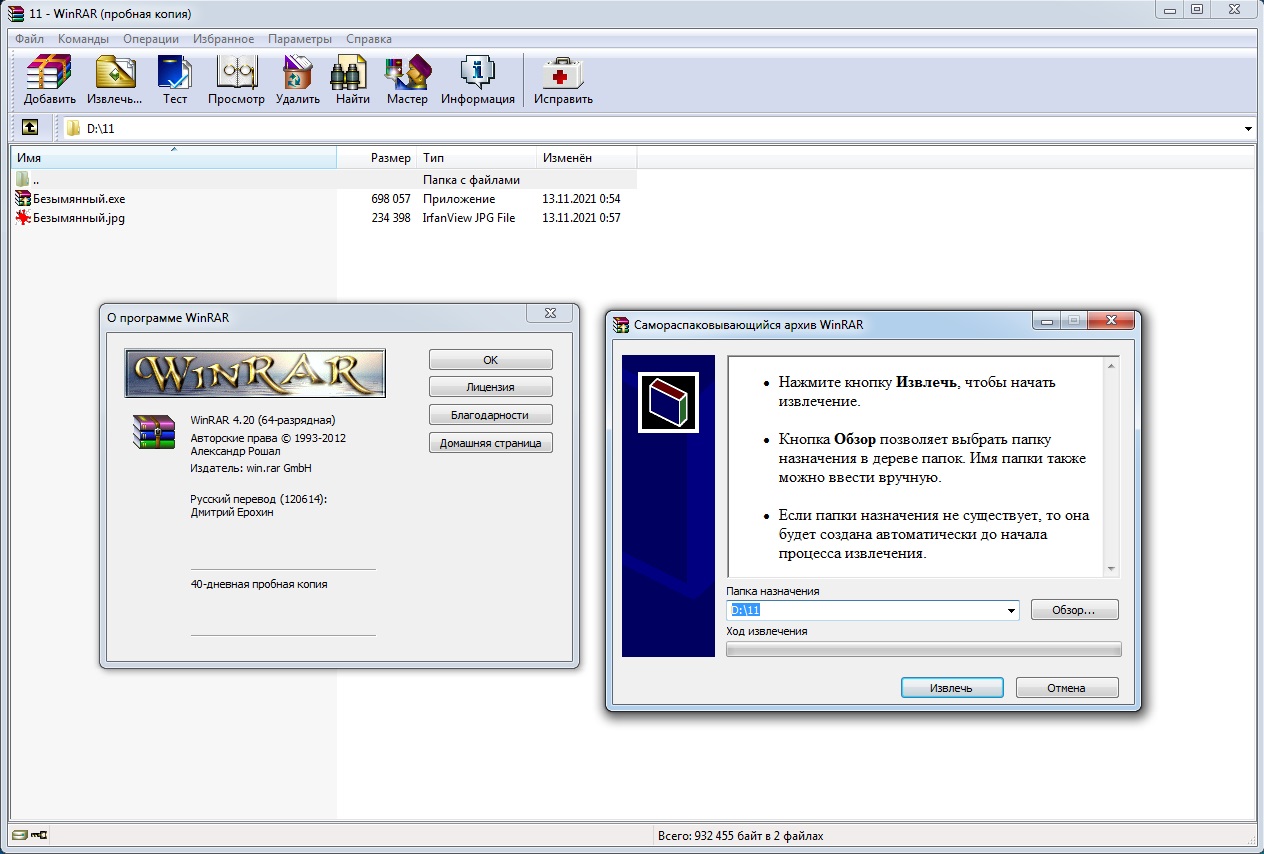Select the parent folder '..' row

tap(324, 180)
